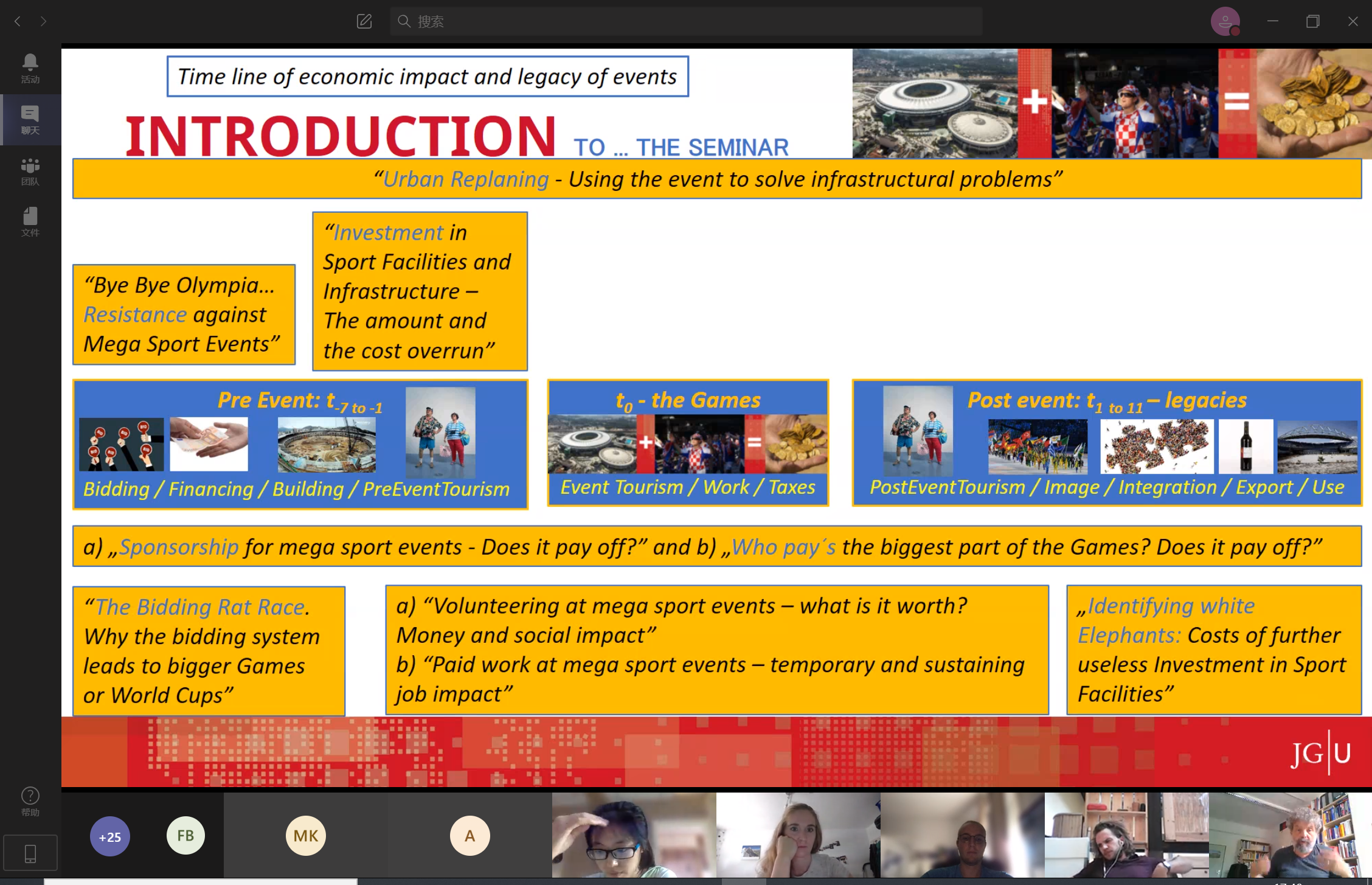Select video tile of long-haired man with earphones
The width and height of the screenshot is (1372, 885).
click(1127, 835)
